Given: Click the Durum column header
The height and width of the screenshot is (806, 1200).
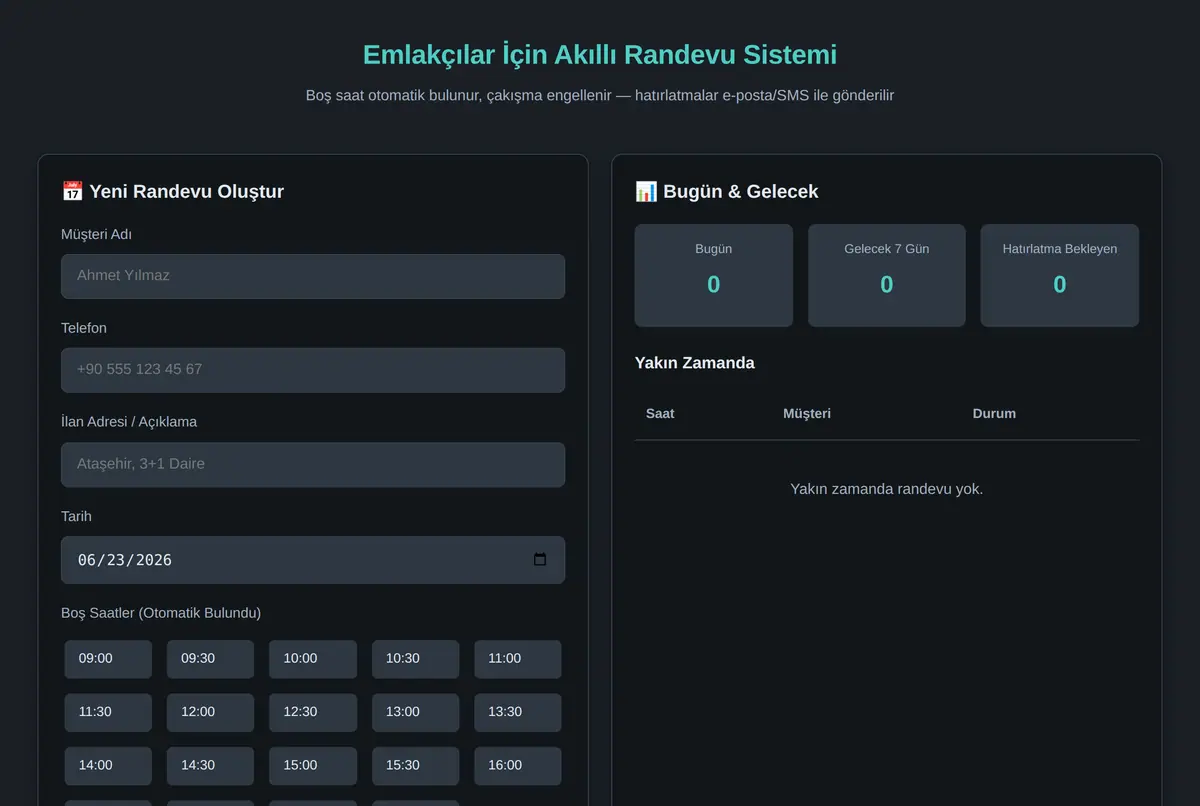Looking at the screenshot, I should pos(994,414).
